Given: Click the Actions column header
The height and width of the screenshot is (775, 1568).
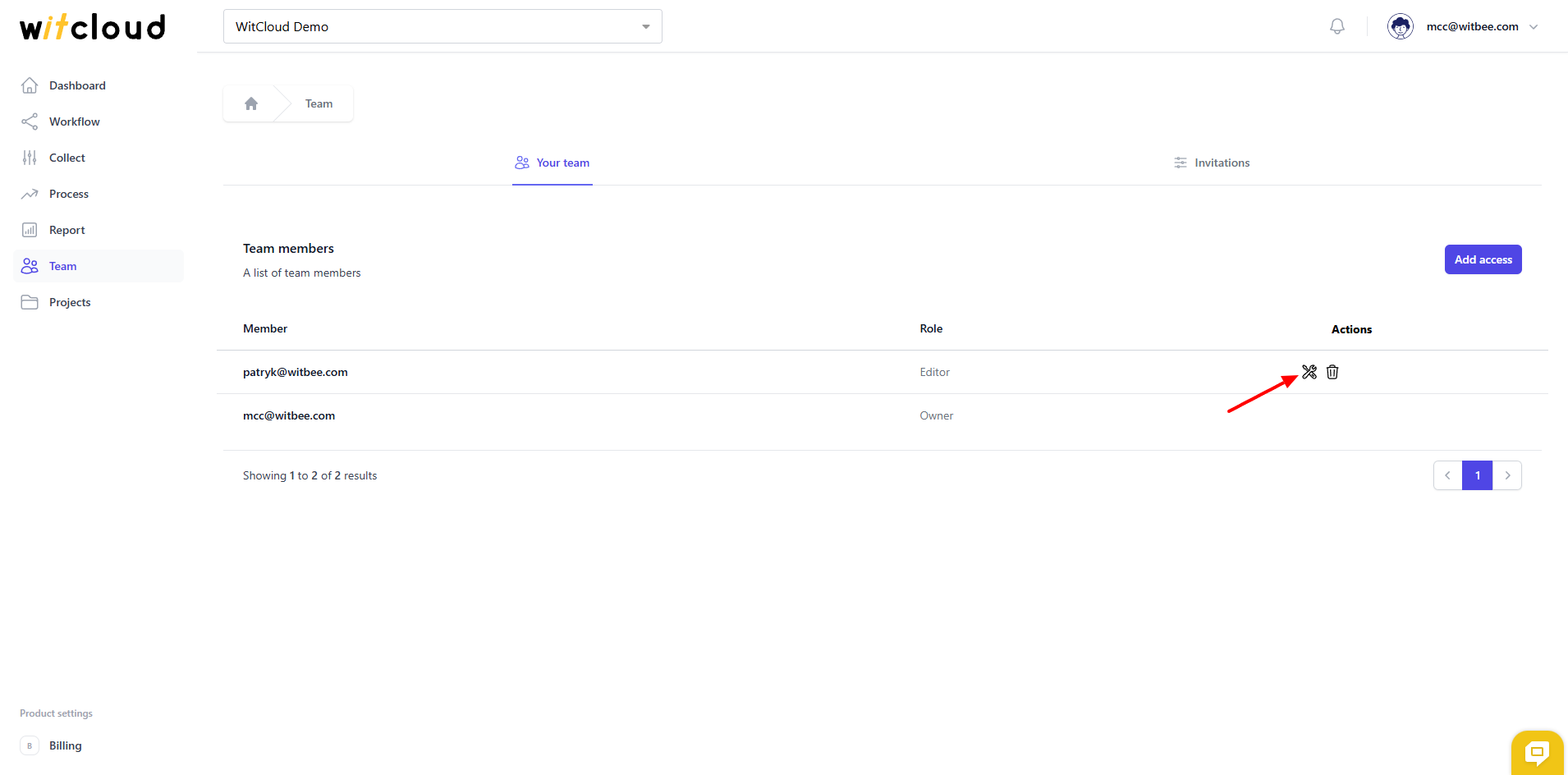Looking at the screenshot, I should tap(1351, 329).
